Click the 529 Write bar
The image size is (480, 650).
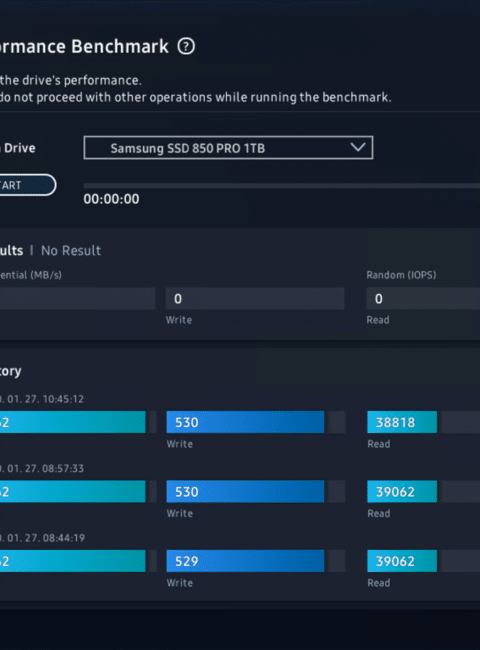pyautogui.click(x=245, y=561)
